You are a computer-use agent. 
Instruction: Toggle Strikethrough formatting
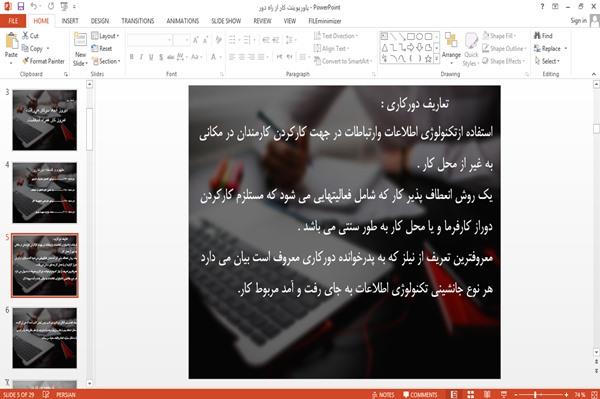[171, 57]
